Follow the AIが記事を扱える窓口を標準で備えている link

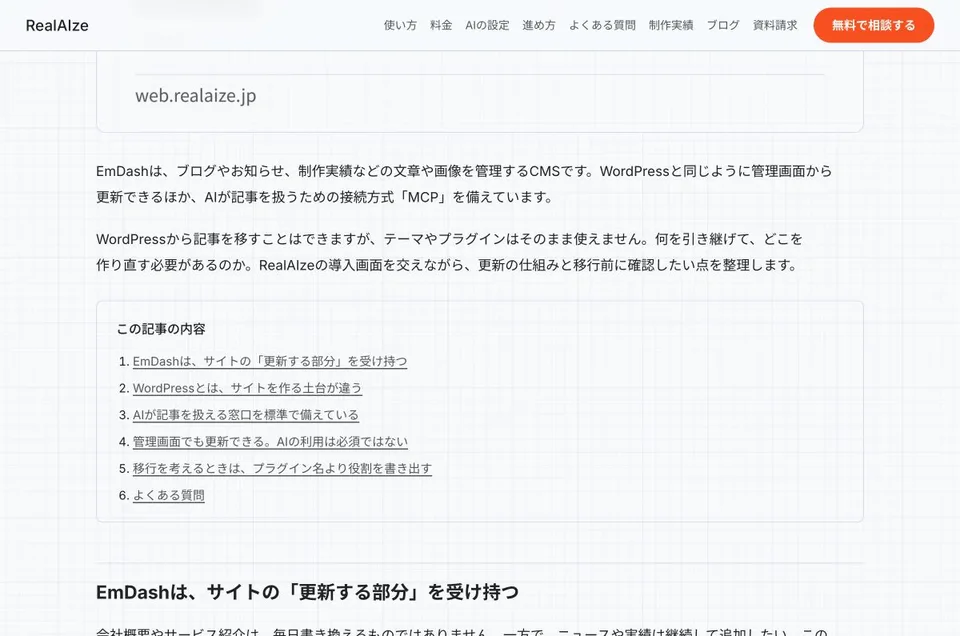(246, 415)
